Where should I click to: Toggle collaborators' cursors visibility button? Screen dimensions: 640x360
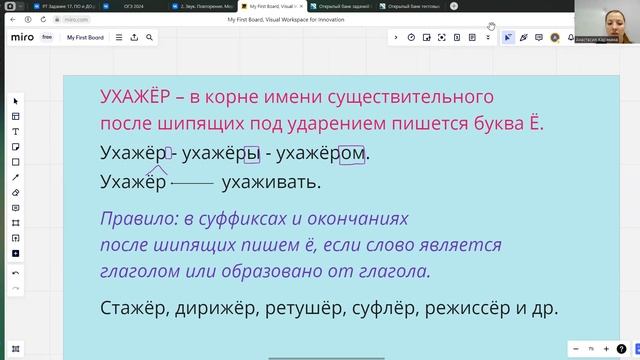508,38
